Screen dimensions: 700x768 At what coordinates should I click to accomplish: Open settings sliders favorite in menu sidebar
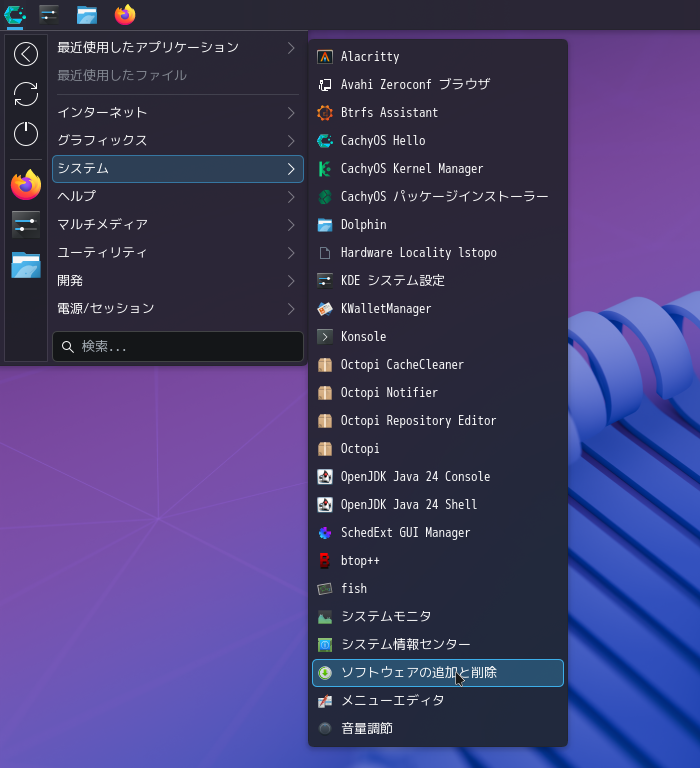(x=26, y=225)
